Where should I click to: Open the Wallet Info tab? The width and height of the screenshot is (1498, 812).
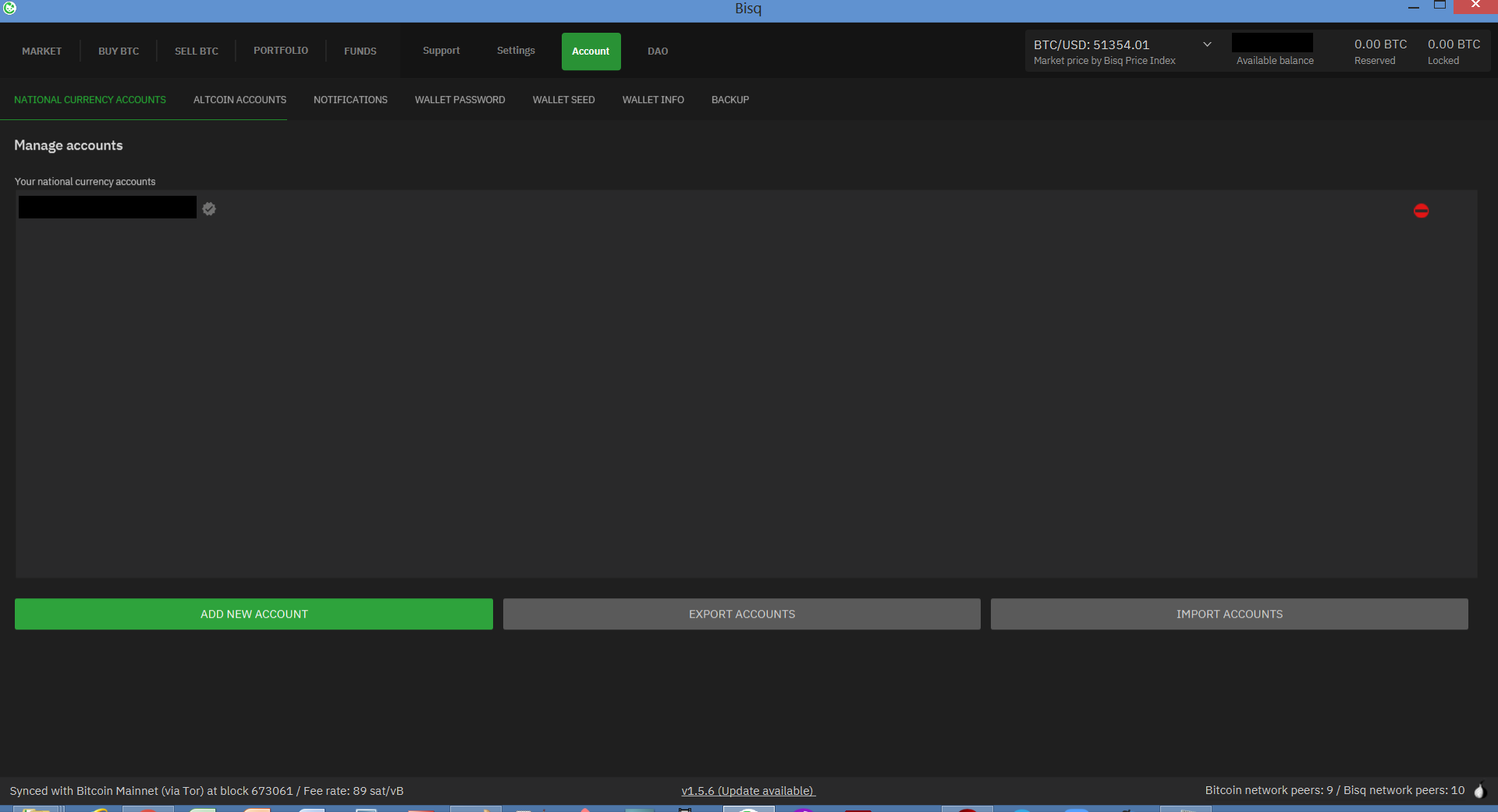(x=653, y=100)
